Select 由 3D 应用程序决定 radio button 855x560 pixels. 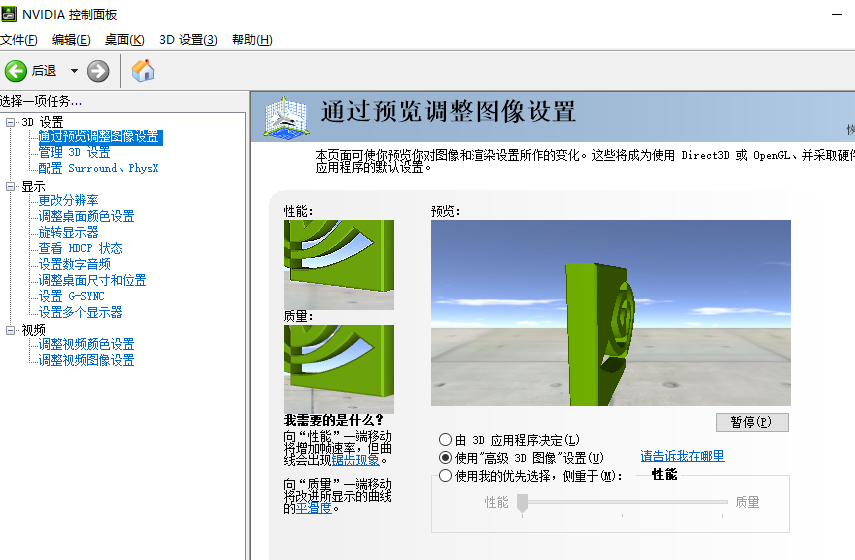tap(445, 439)
